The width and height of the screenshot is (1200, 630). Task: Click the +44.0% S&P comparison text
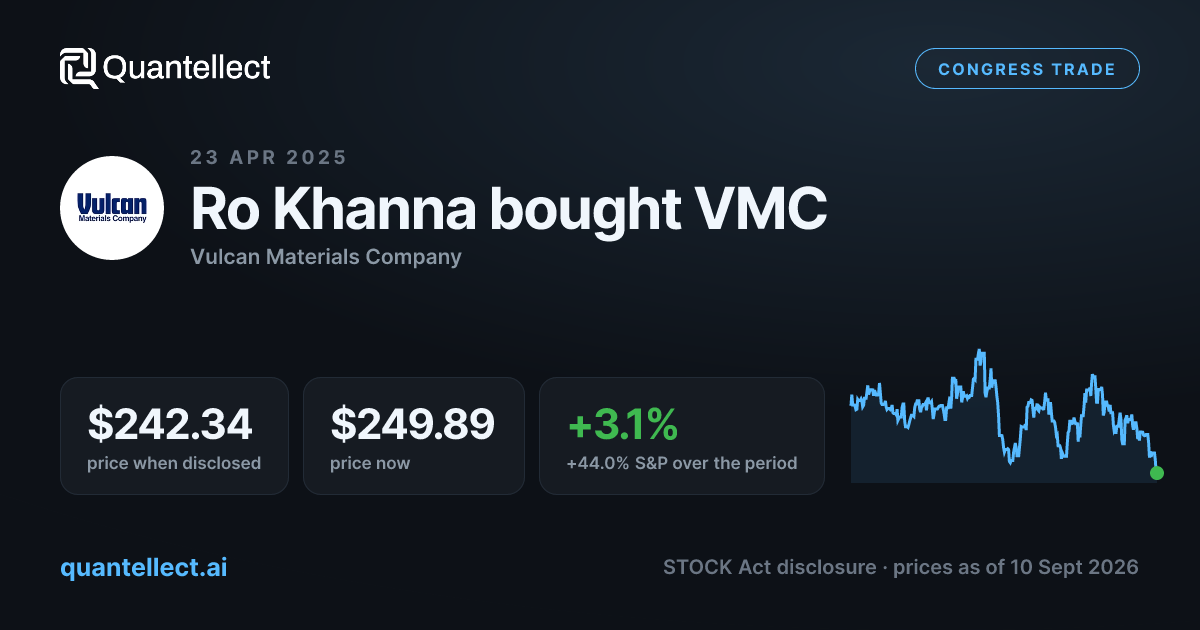point(682,463)
